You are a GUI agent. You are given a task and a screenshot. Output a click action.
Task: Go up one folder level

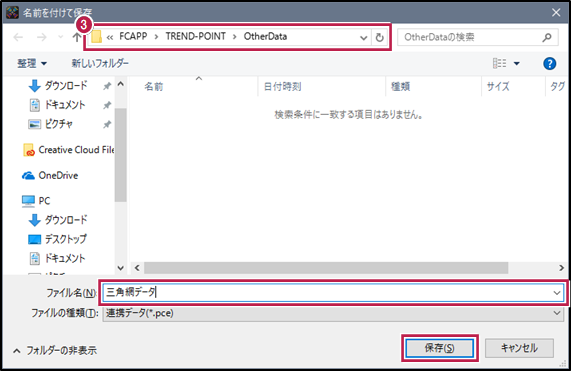[76, 37]
